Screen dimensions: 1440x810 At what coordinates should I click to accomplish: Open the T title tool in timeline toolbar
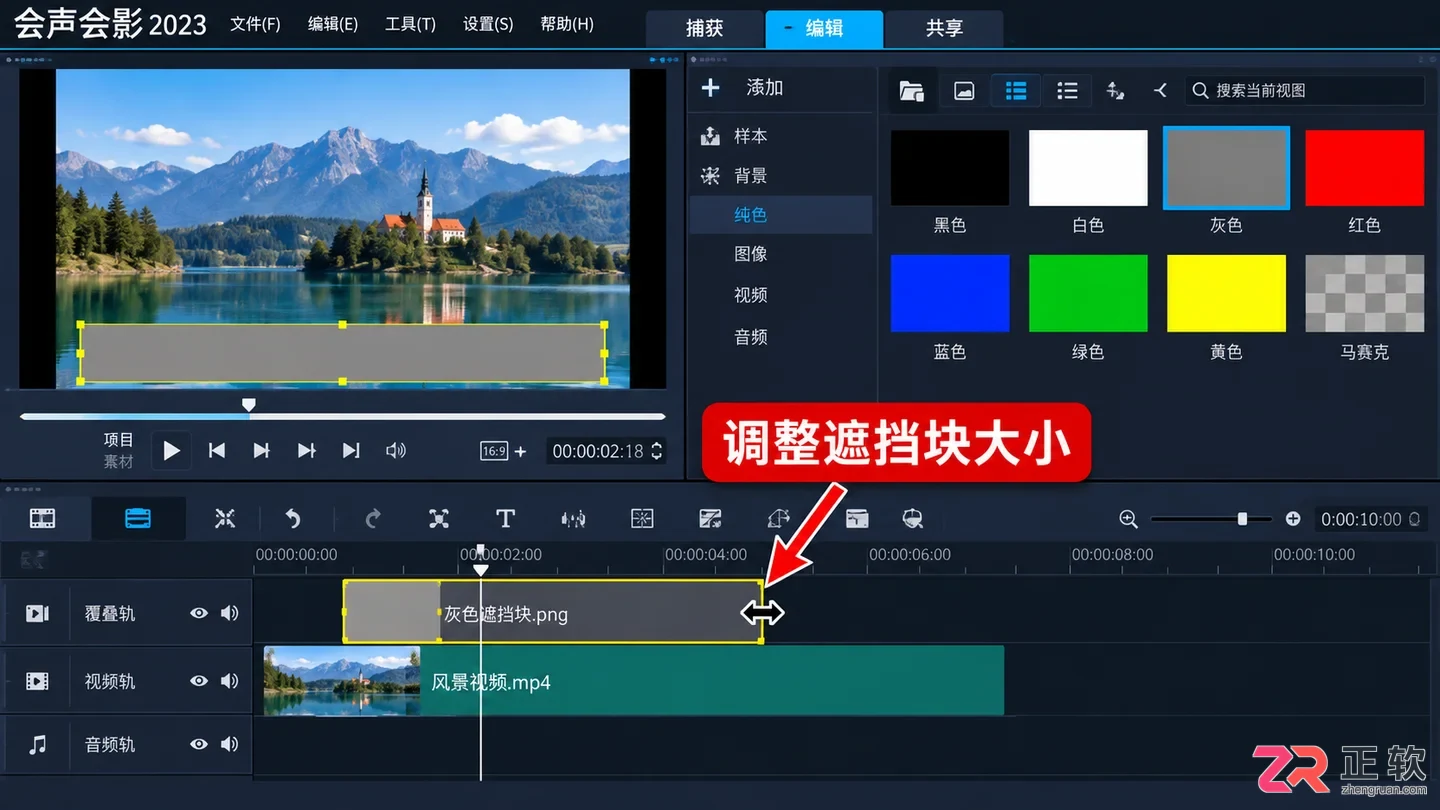505,518
